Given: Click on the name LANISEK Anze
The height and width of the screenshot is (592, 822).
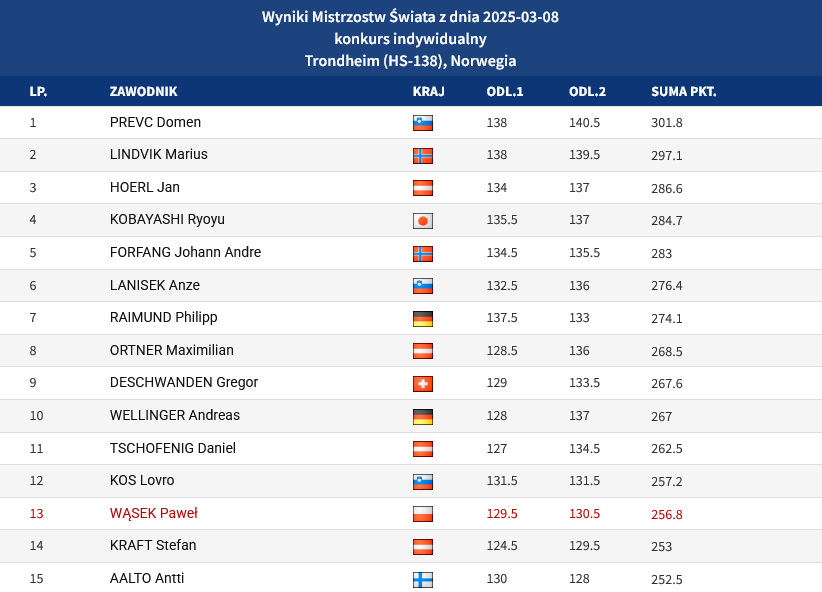Looking at the screenshot, I should pos(154,285).
